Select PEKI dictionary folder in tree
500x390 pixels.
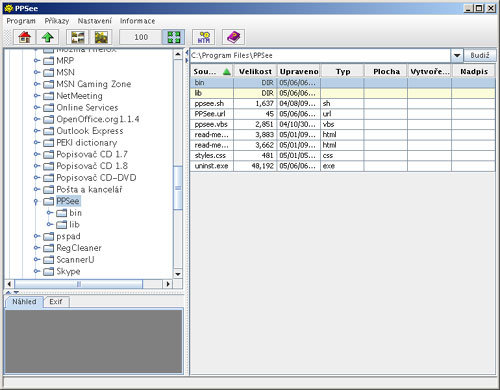pyautogui.click(x=87, y=143)
